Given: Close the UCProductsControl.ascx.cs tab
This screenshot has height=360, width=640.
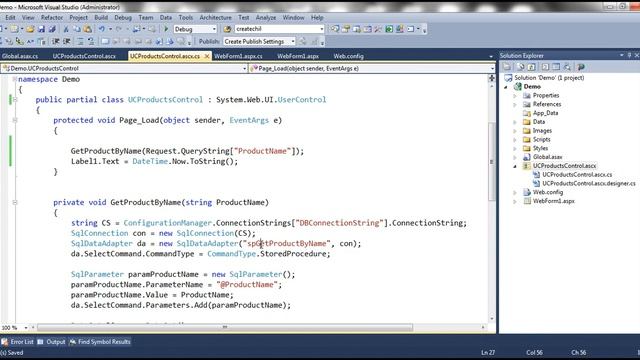Looking at the screenshot, I should point(207,56).
